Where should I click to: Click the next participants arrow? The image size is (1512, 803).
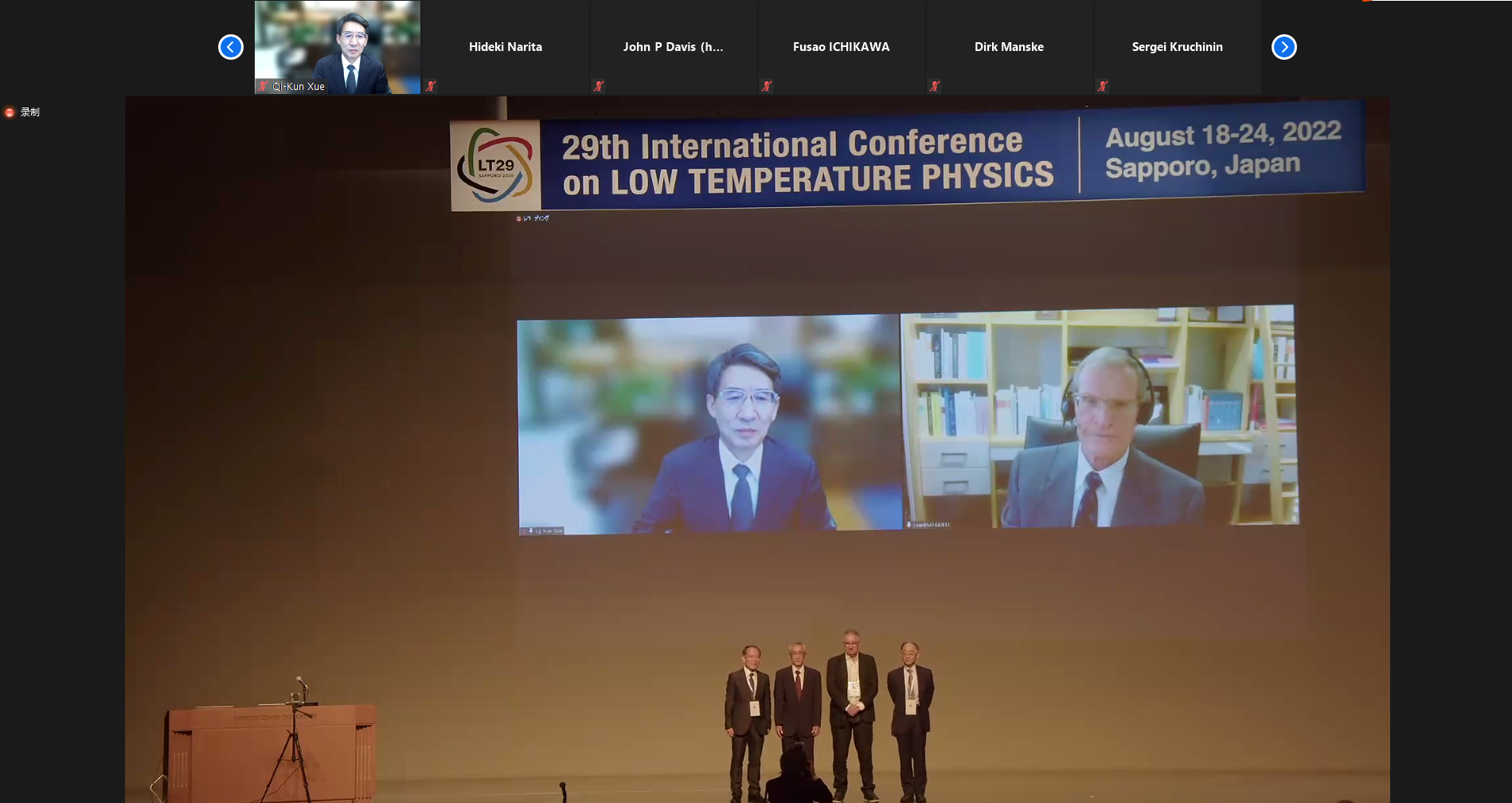tap(1283, 47)
